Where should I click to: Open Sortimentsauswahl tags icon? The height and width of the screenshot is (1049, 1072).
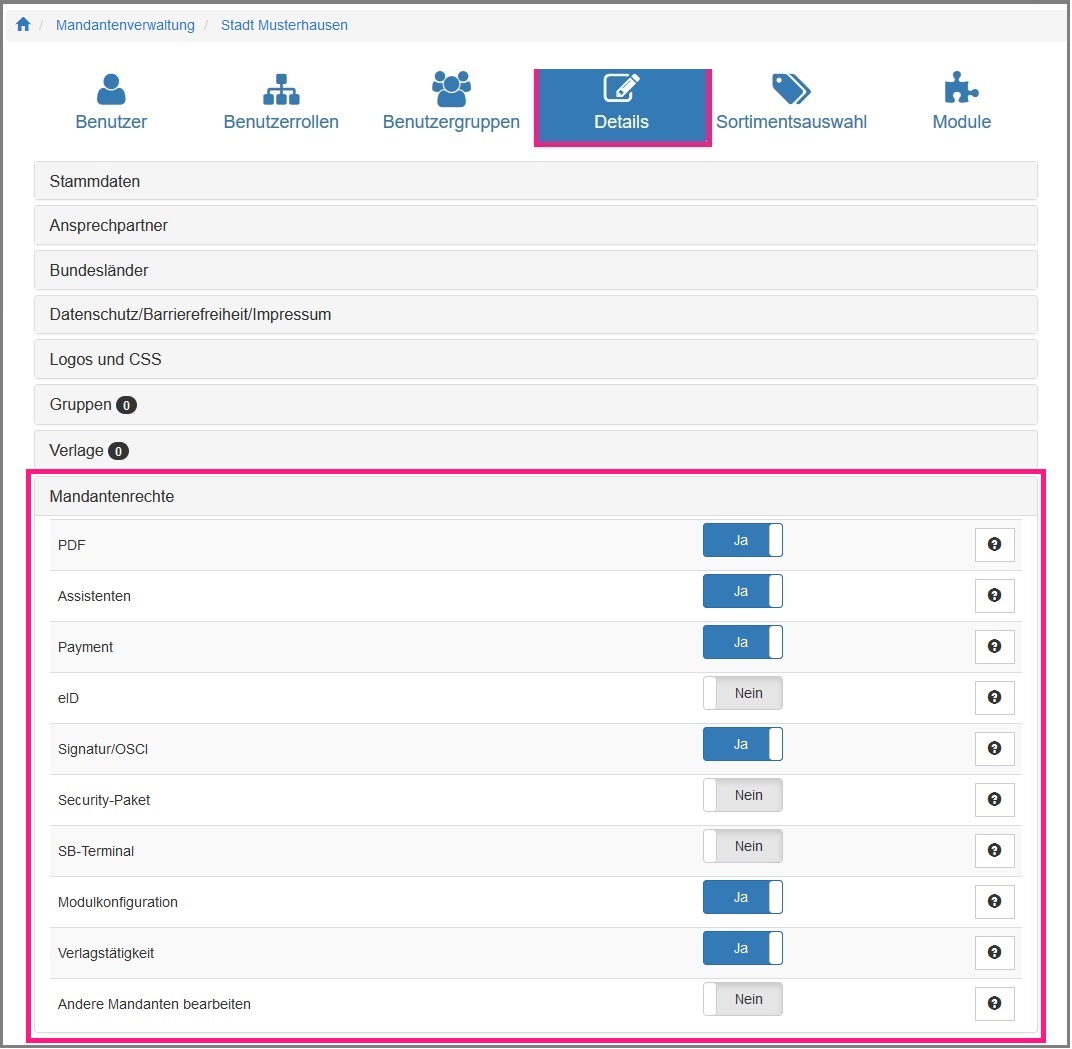pos(790,90)
